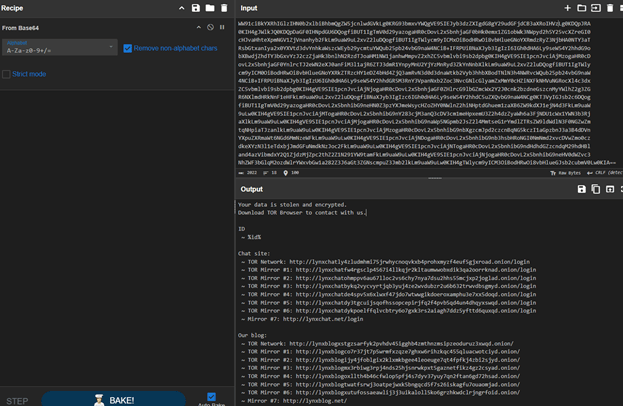623x406 pixels.
Task: Click the BAKE! button
Action: (113, 399)
